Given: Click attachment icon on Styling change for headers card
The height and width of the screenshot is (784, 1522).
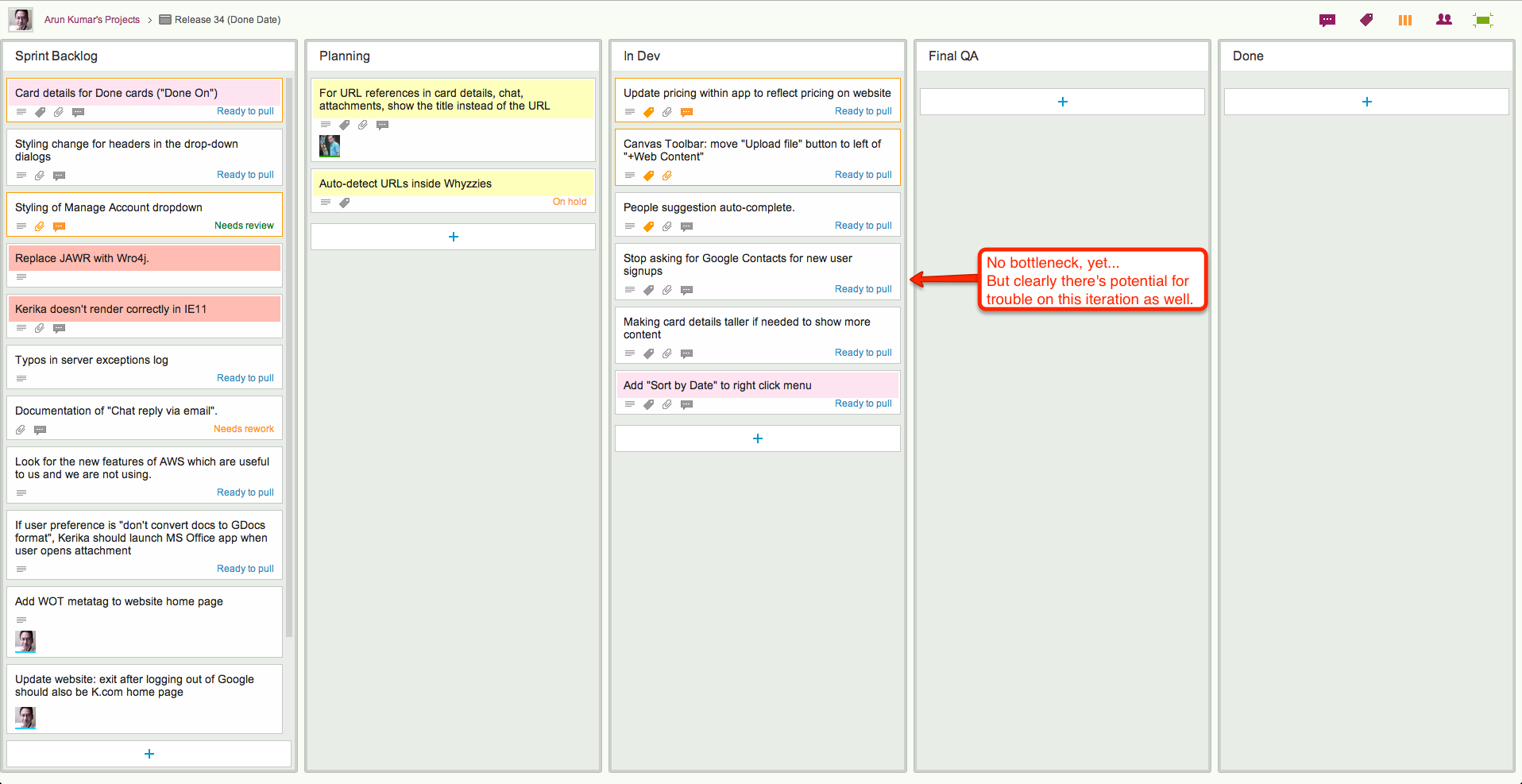Looking at the screenshot, I should pos(40,176).
